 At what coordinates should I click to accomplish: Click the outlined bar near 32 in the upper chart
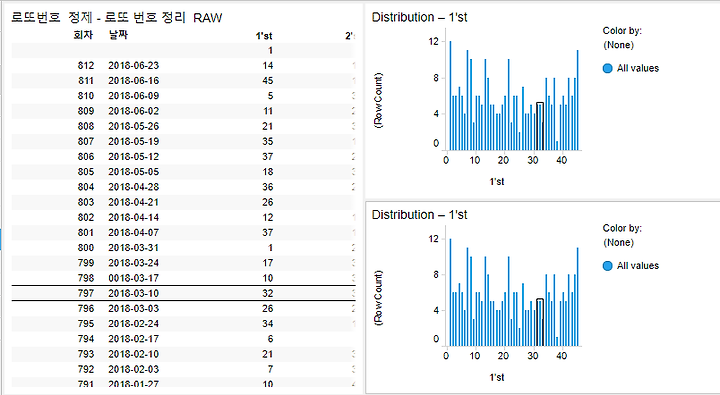(x=540, y=126)
